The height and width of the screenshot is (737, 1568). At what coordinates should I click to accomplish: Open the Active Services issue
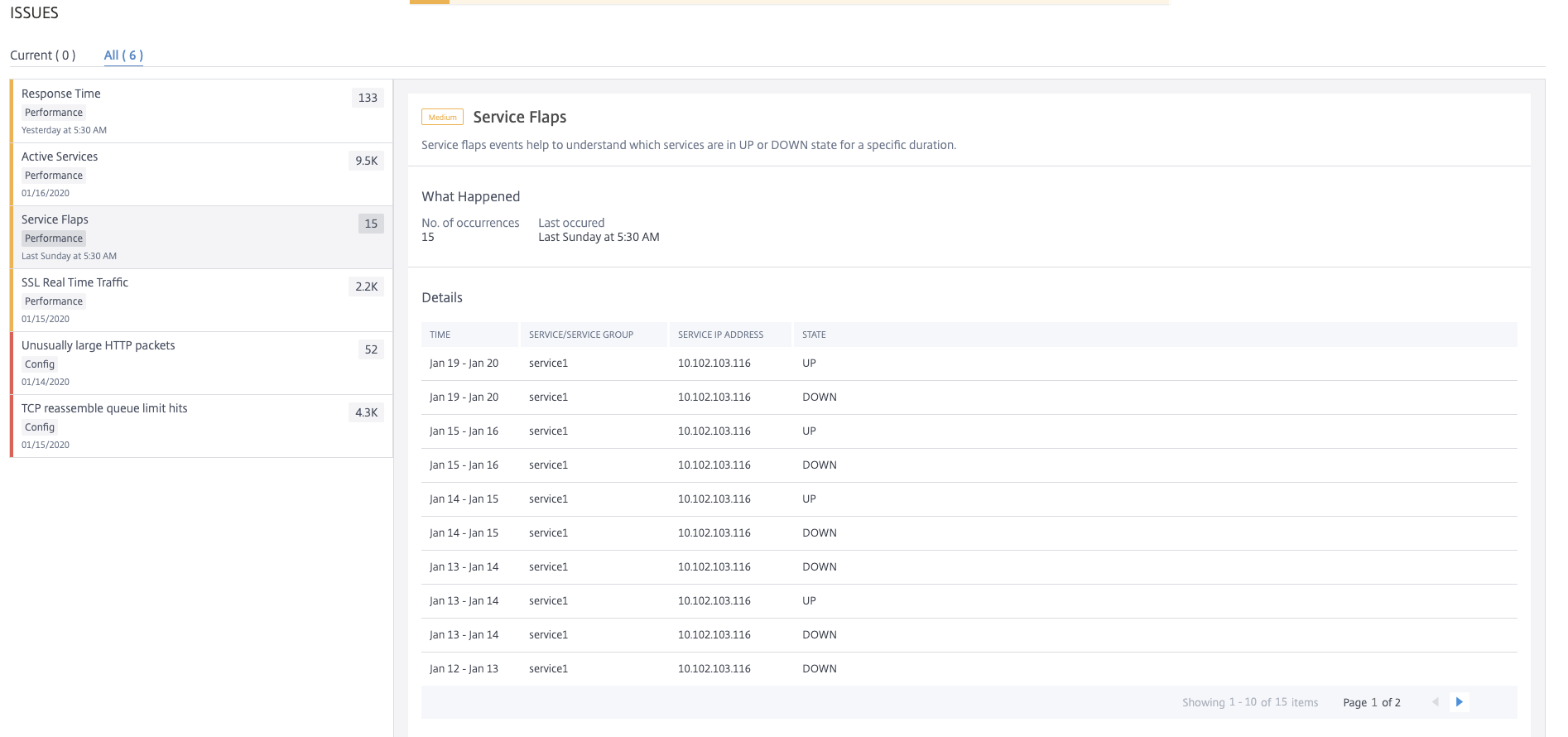pos(201,174)
